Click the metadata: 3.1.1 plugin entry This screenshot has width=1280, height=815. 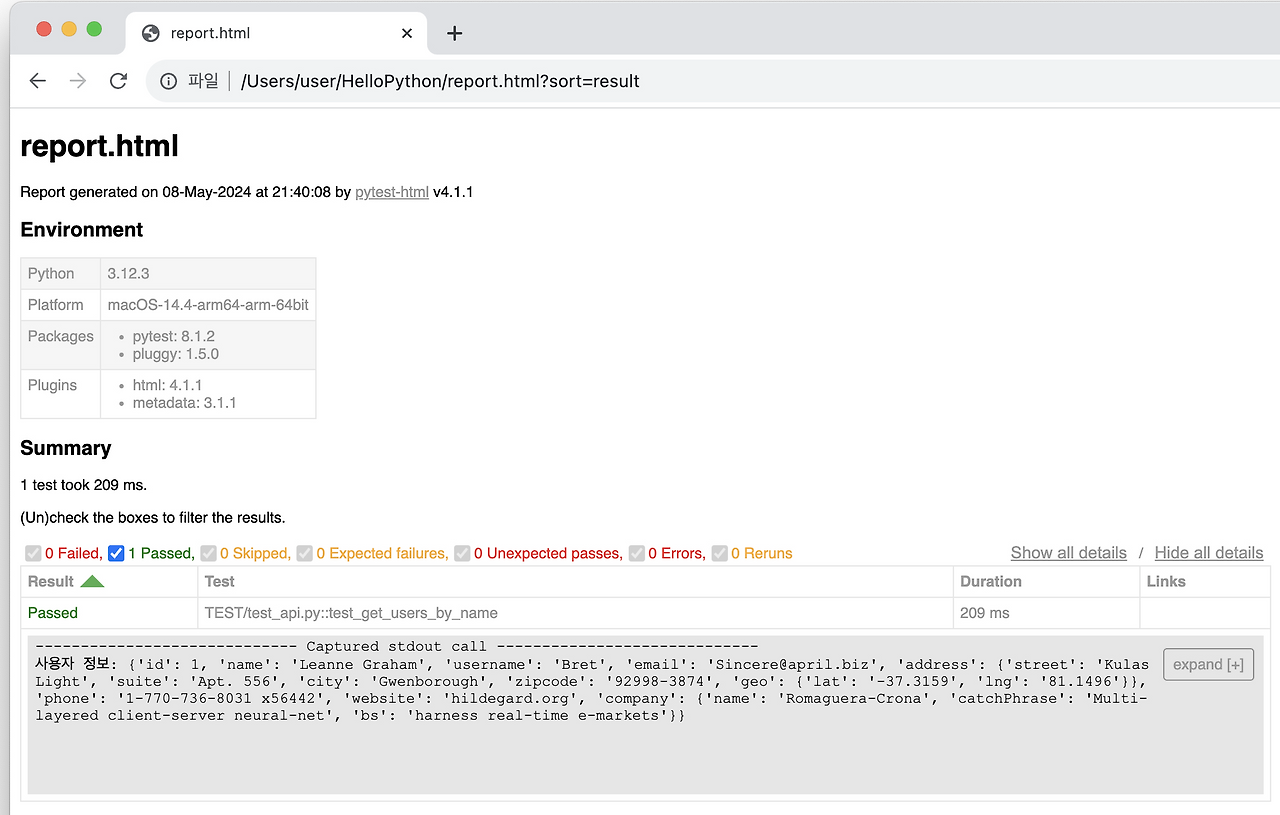click(185, 403)
